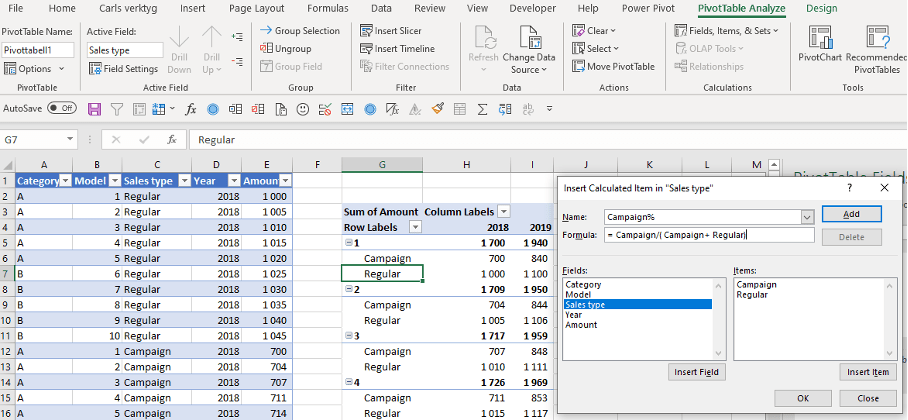
Task: Click the Ungroup icon
Action: [x=267, y=48]
